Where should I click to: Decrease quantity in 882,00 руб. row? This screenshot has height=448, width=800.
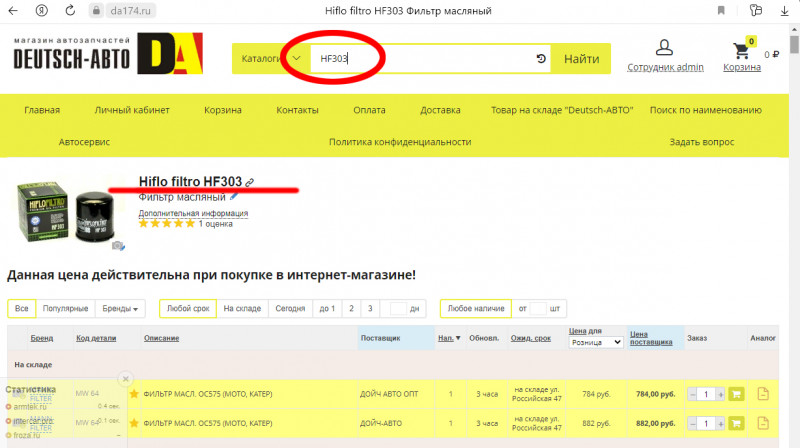692,424
